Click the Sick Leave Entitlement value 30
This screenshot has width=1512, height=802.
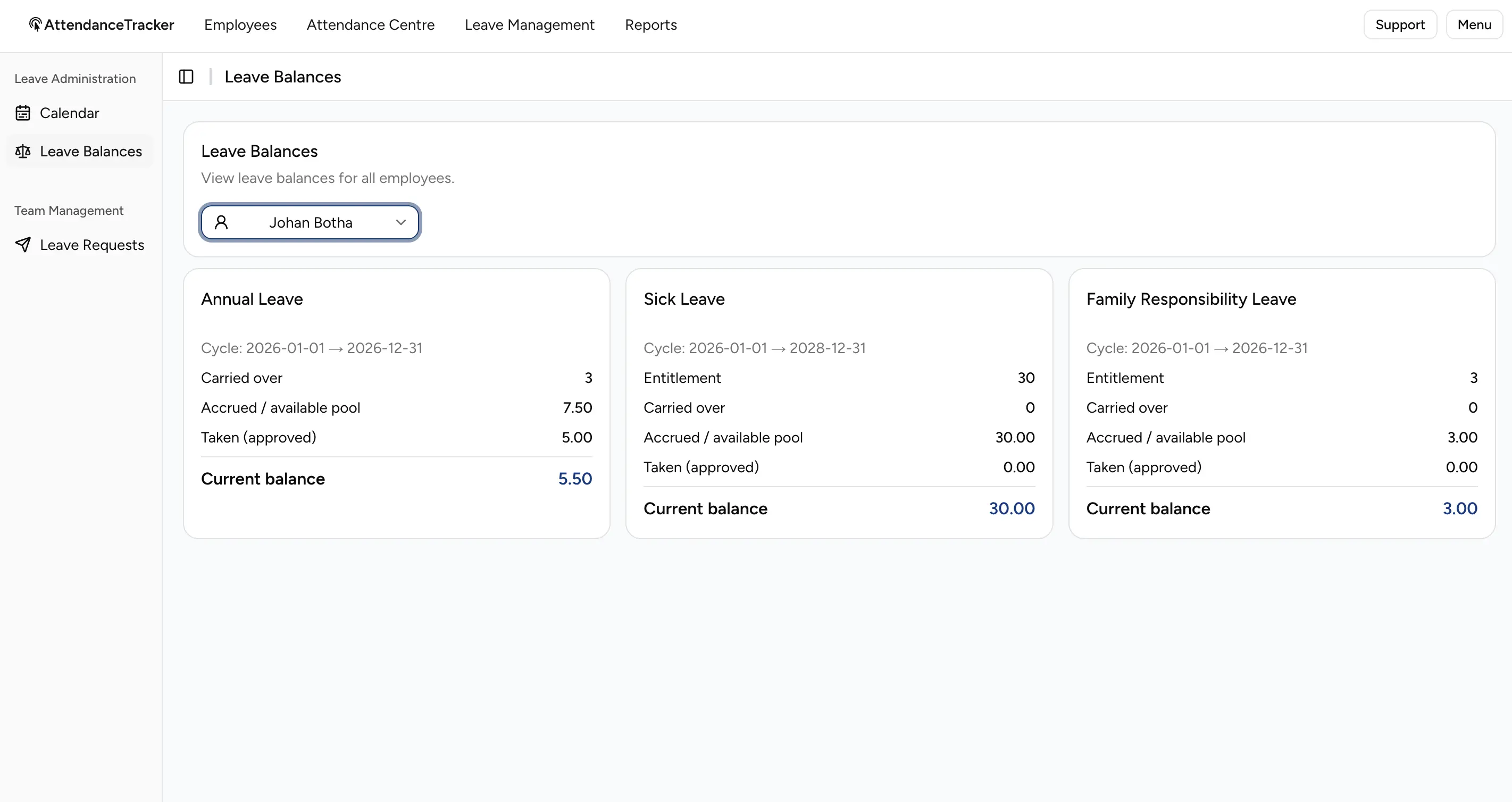pyautogui.click(x=1026, y=378)
